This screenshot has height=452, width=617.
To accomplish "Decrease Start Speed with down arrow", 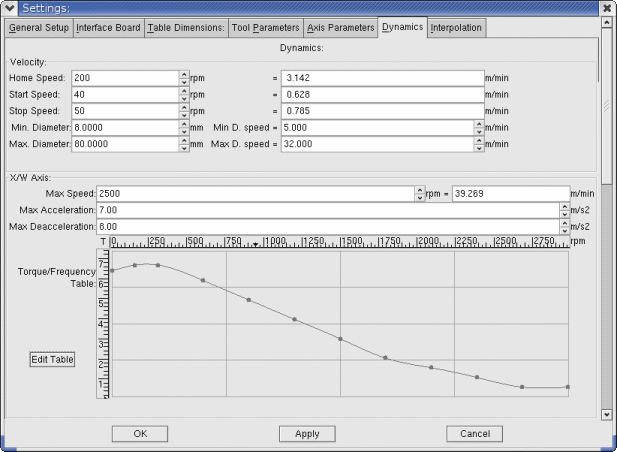I will (183, 98).
